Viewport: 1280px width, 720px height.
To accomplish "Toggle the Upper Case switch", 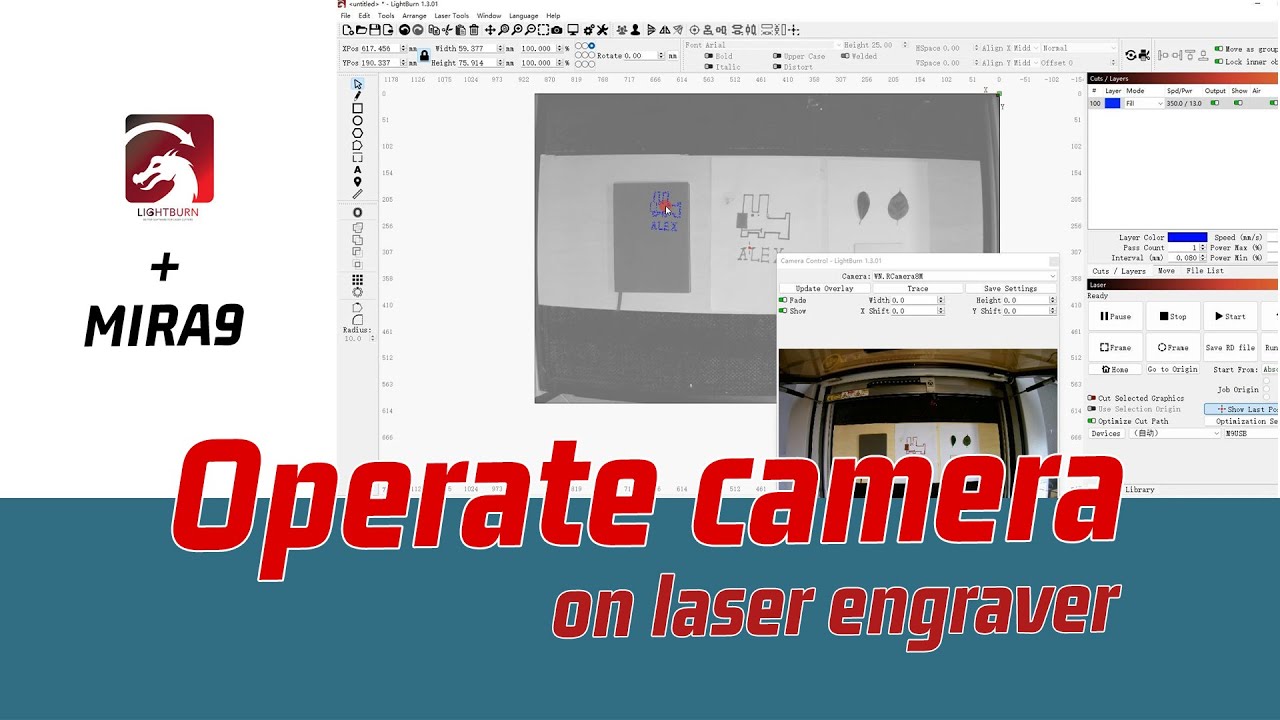I will point(777,56).
